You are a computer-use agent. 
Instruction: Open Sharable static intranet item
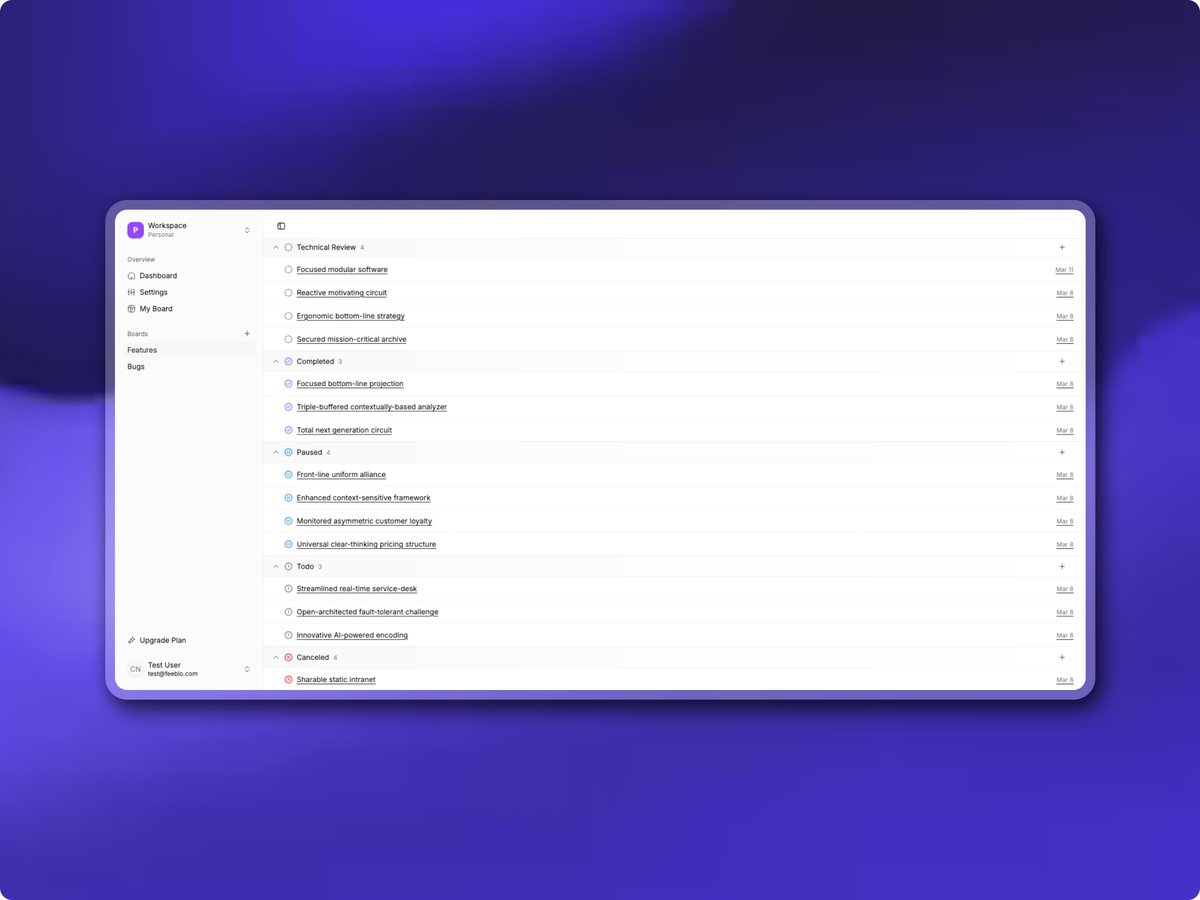coord(336,680)
